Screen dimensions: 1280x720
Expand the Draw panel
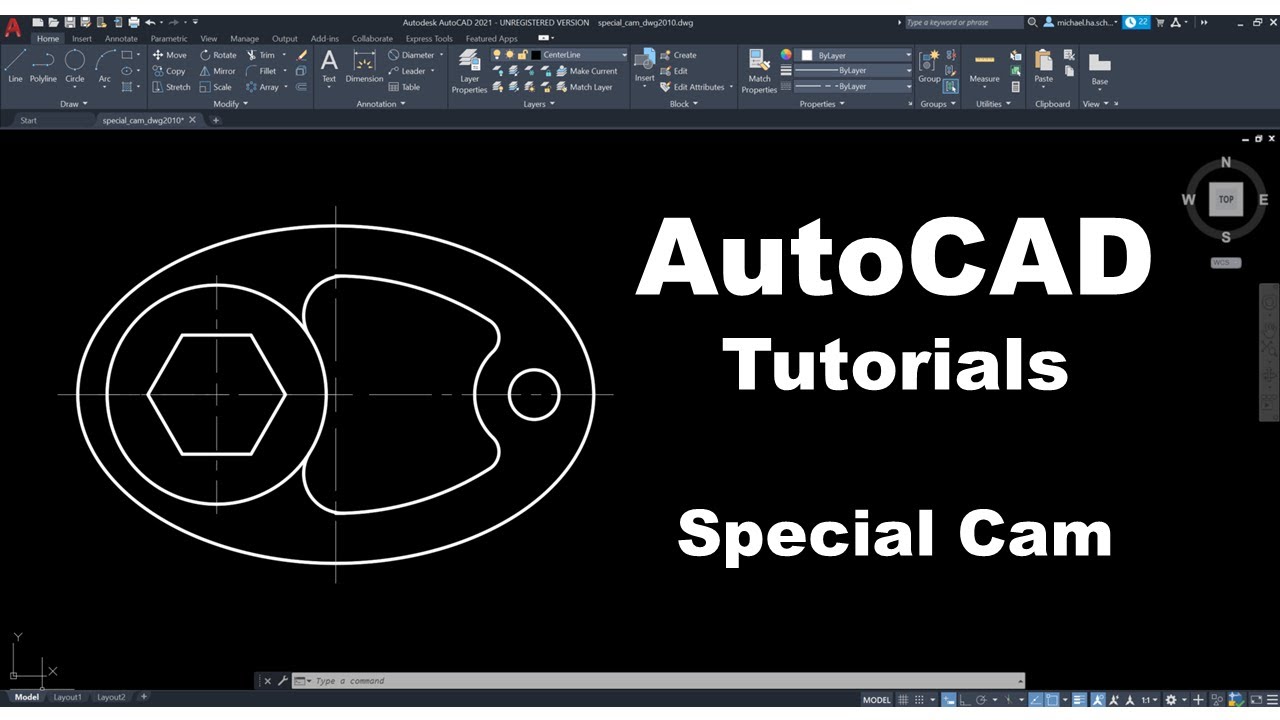(74, 104)
